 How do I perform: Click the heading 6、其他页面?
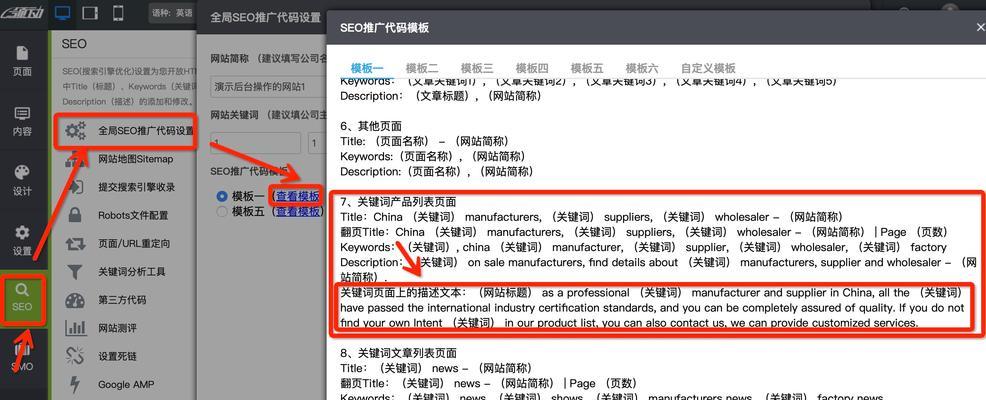pos(371,126)
